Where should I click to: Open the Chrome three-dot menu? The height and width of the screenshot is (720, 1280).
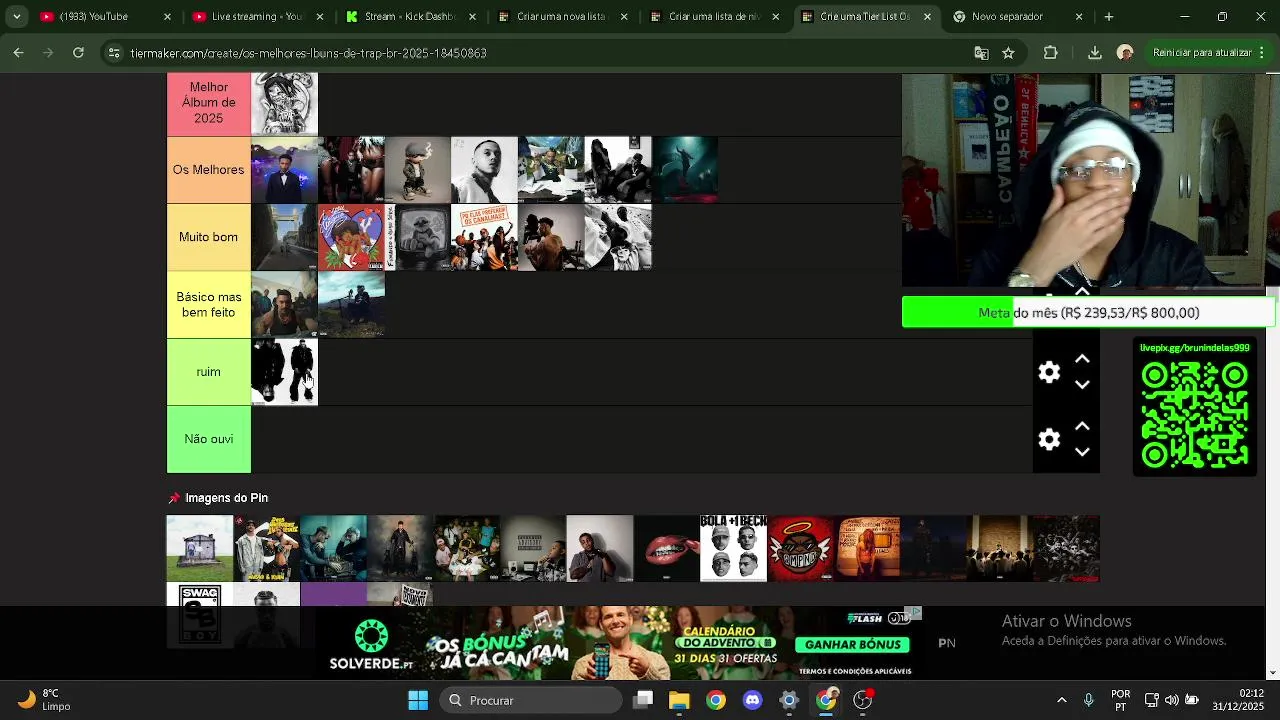click(x=1264, y=53)
